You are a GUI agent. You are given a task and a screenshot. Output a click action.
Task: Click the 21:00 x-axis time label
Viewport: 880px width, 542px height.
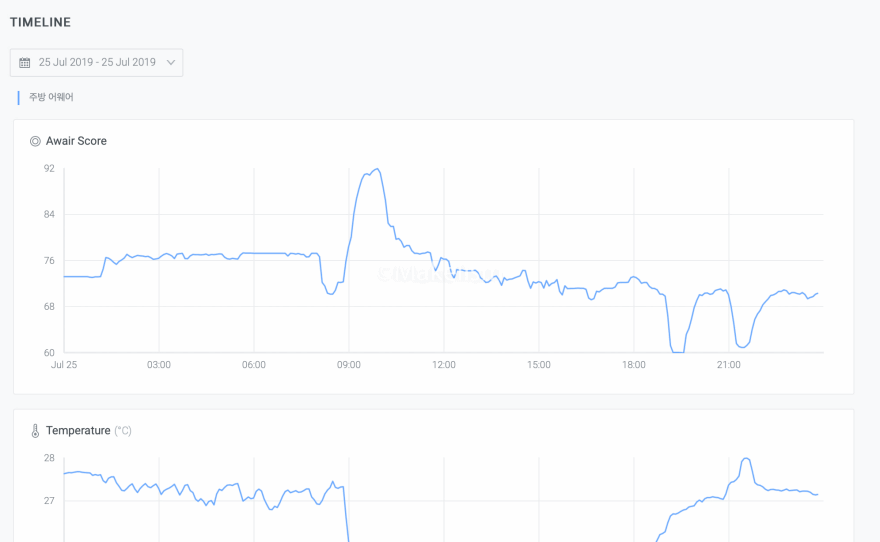pos(728,365)
